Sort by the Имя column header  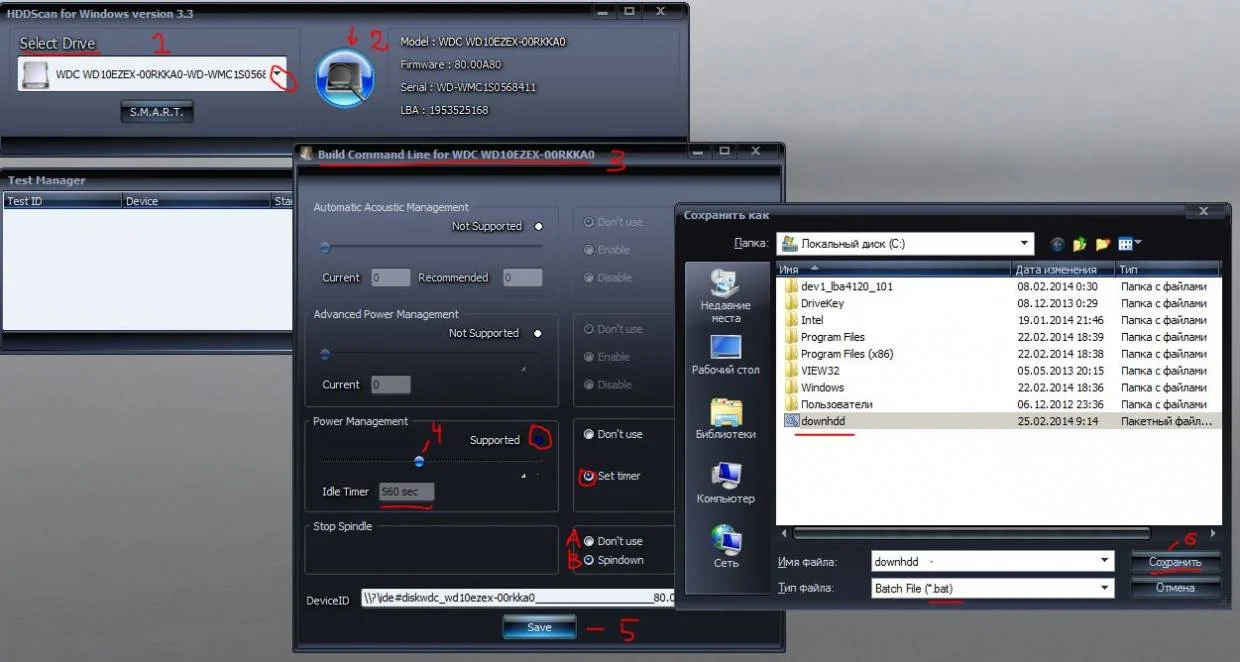(893, 269)
